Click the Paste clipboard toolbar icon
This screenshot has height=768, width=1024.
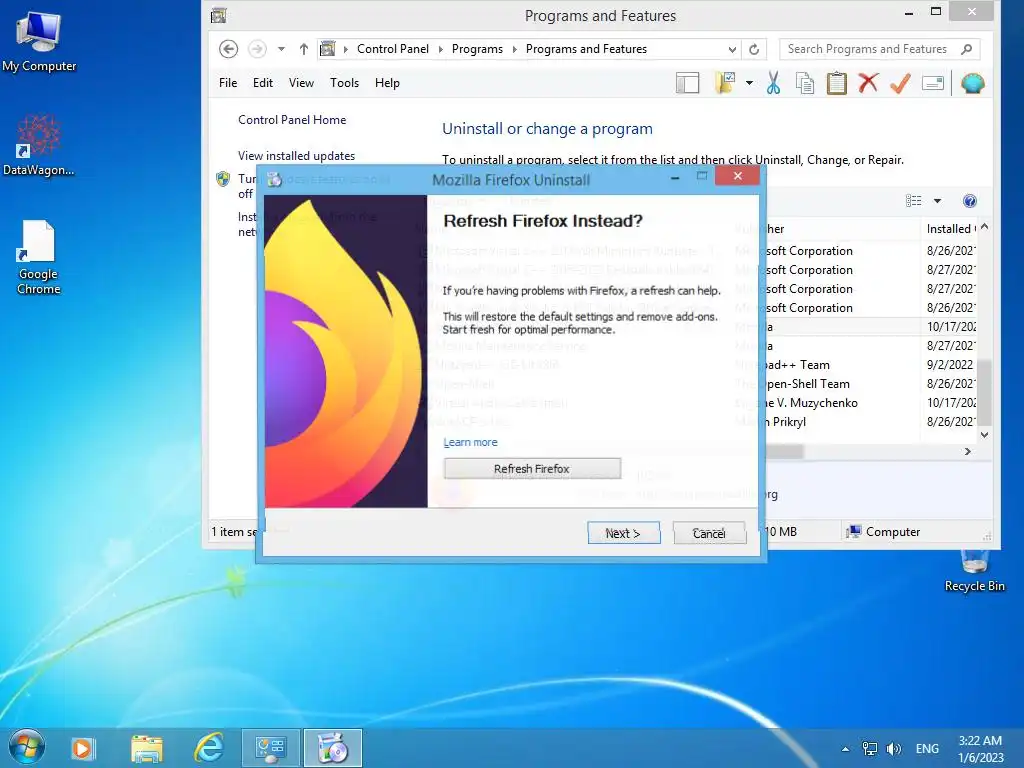[837, 83]
